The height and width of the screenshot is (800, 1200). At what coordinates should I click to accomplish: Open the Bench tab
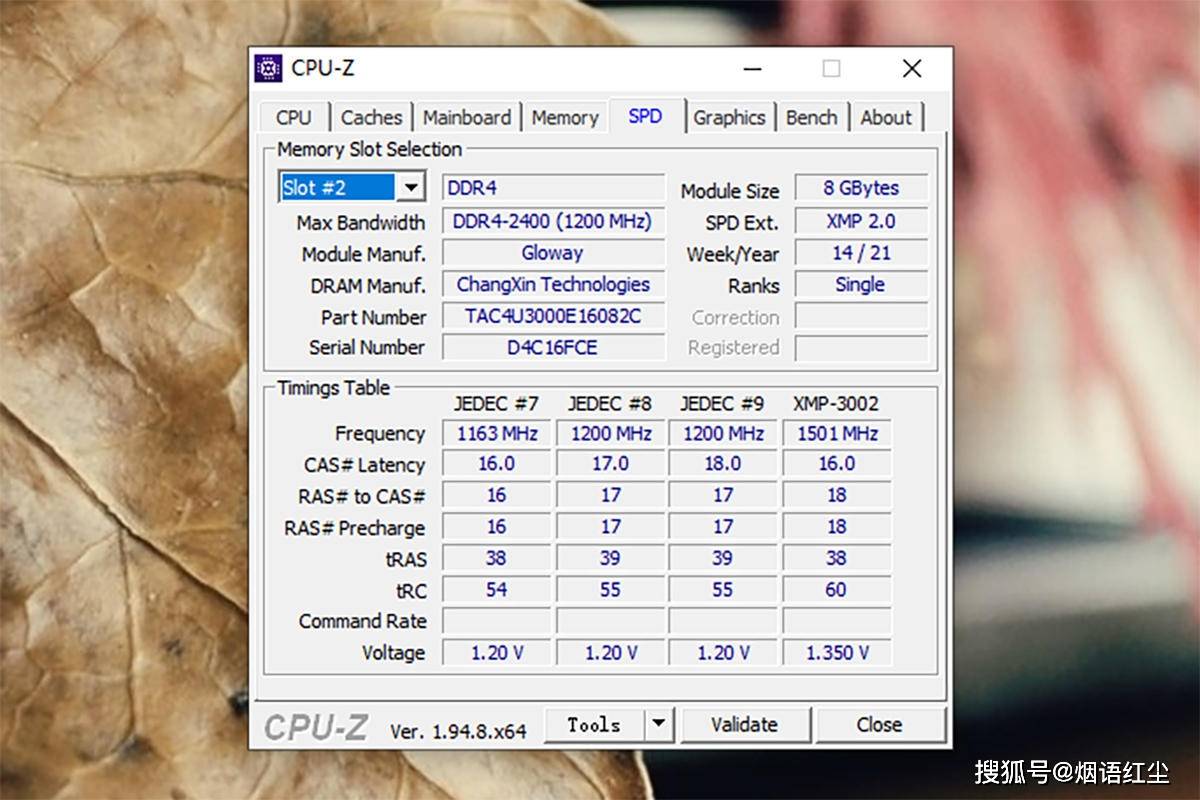(x=811, y=117)
